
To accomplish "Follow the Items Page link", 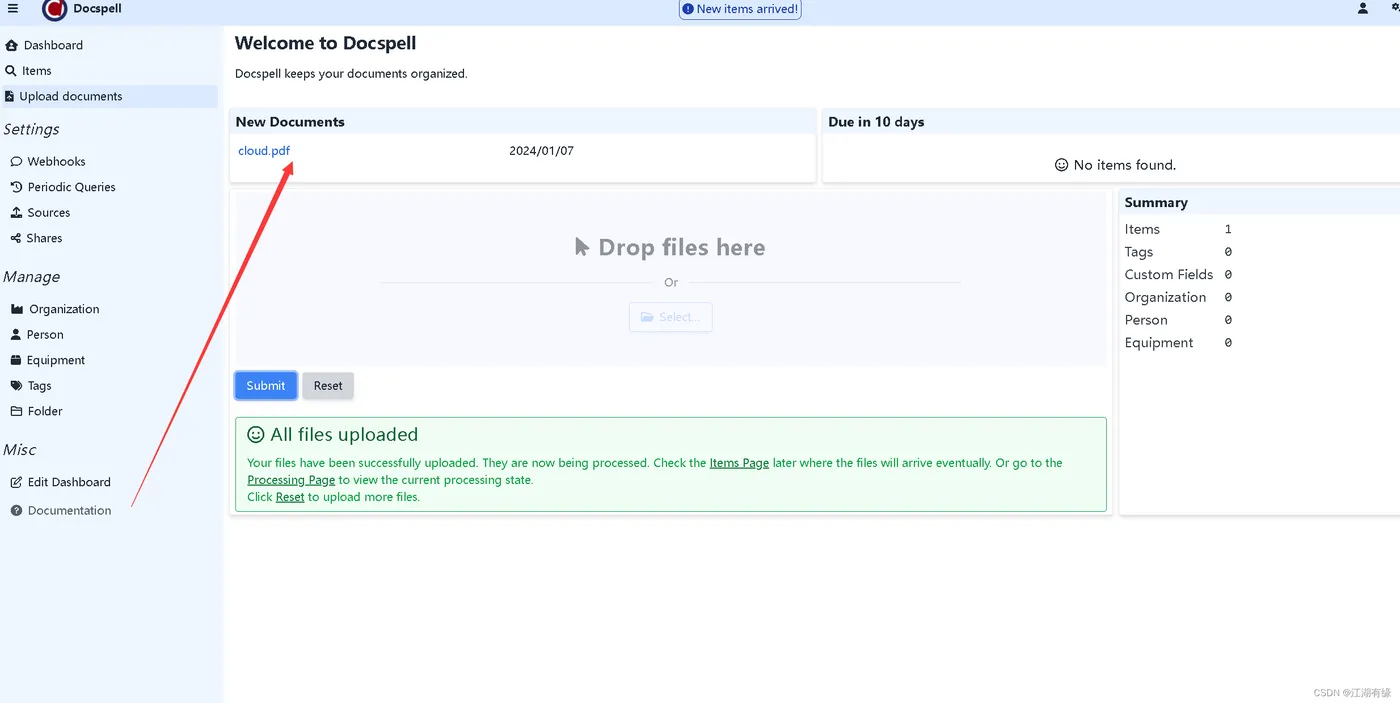I will pyautogui.click(x=739, y=463).
